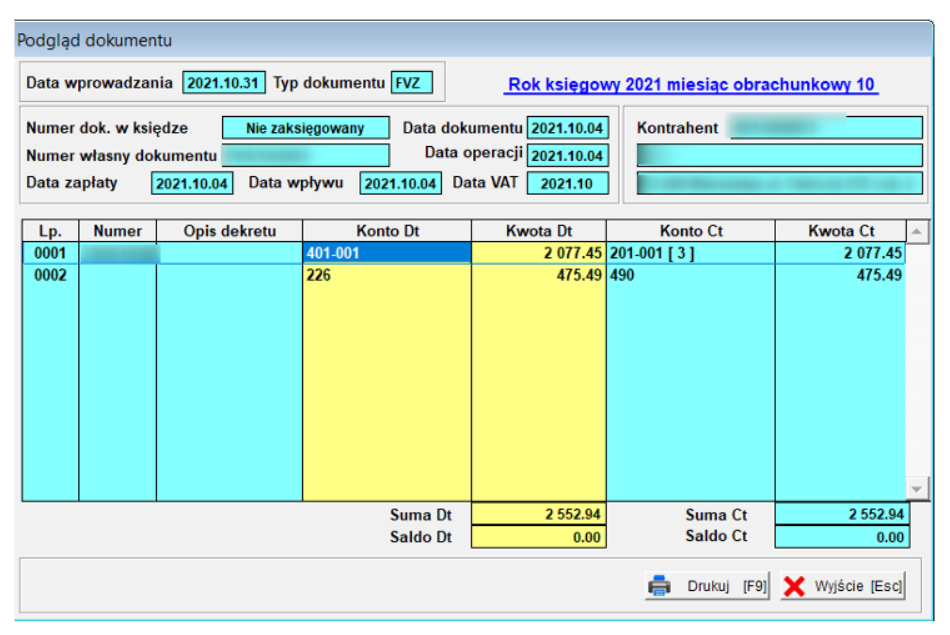Click Kwota Dt cell 2 077.45
Screen dimensions: 950x635
pyautogui.click(x=539, y=253)
